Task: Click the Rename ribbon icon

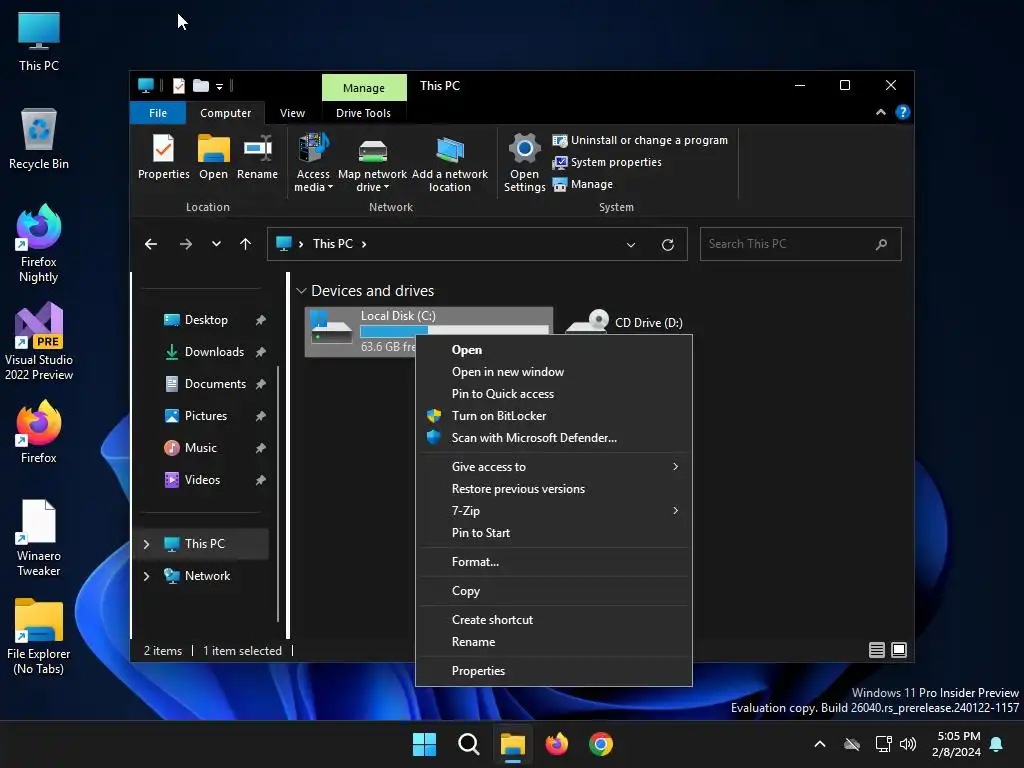Action: (257, 157)
